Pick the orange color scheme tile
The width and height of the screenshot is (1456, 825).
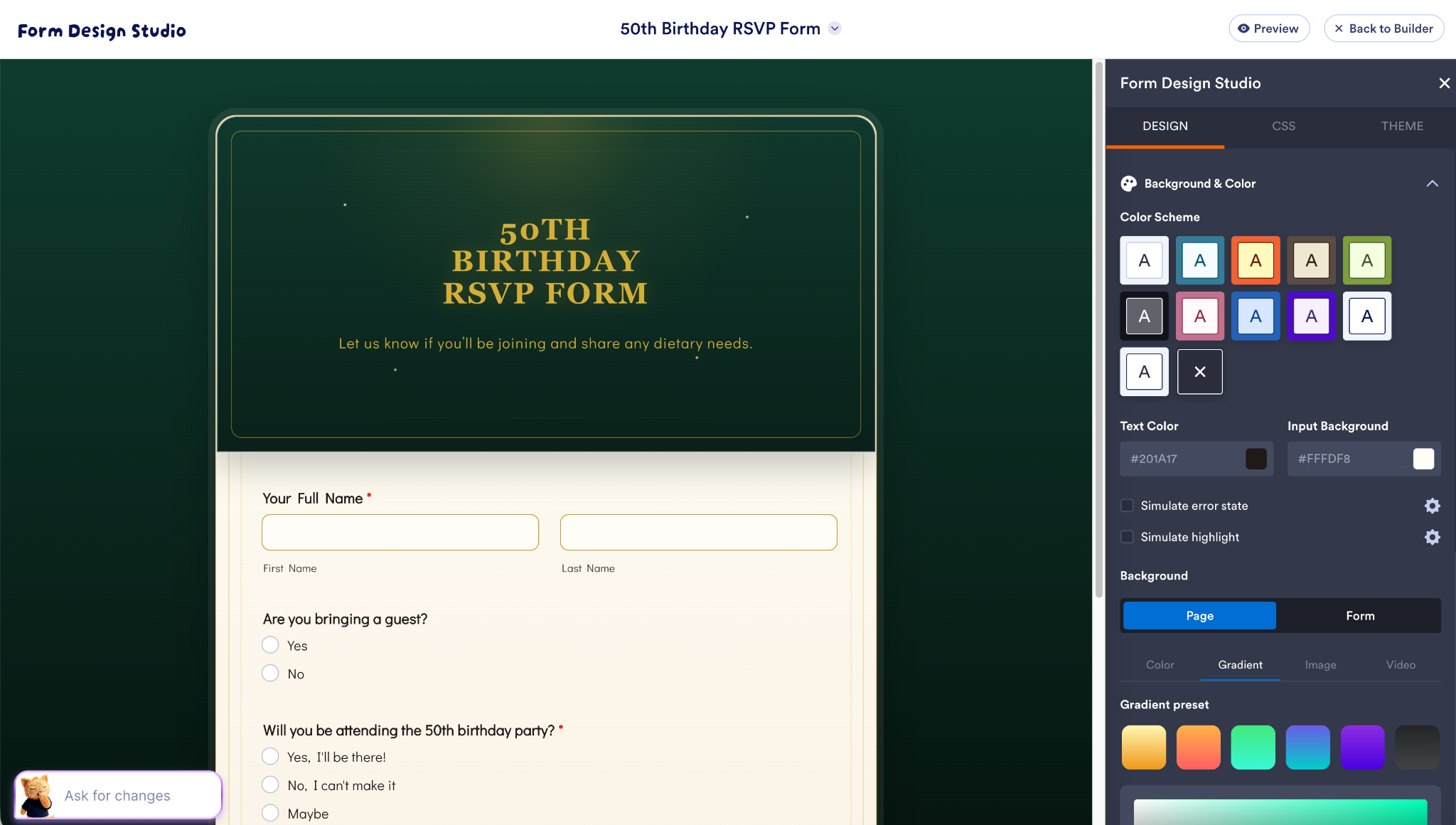[x=1256, y=260]
